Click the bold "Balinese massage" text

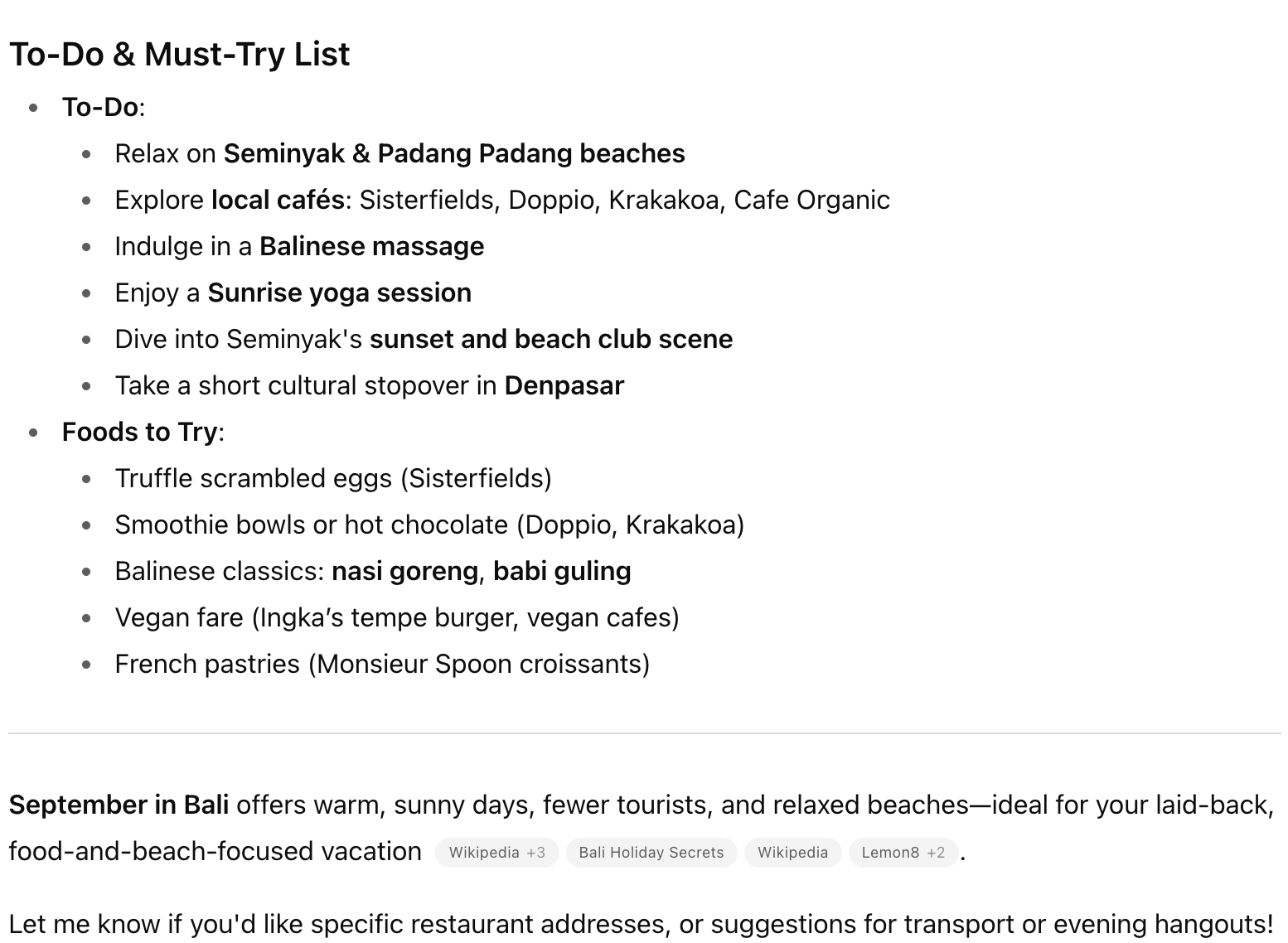371,246
